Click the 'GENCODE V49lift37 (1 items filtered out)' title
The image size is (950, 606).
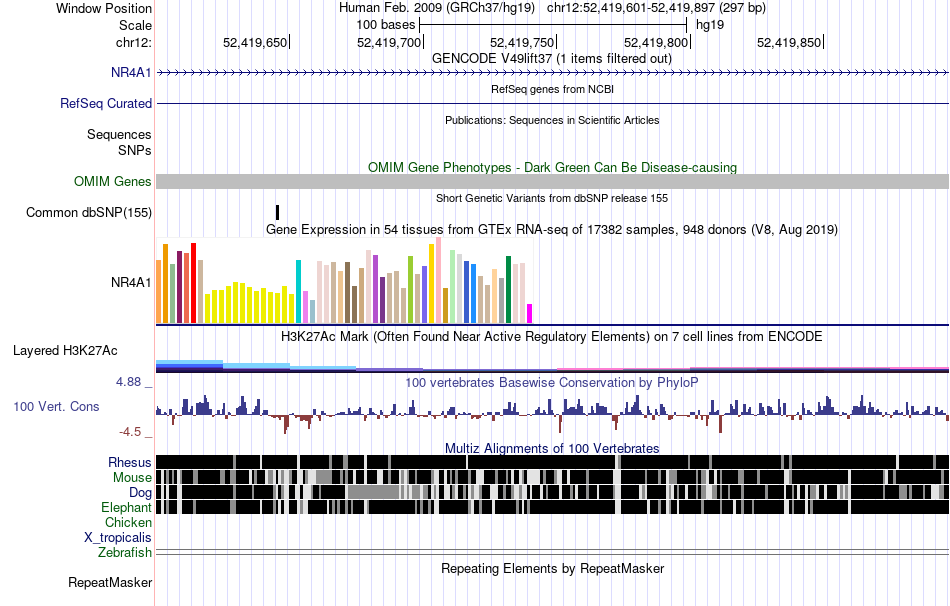tap(552, 59)
